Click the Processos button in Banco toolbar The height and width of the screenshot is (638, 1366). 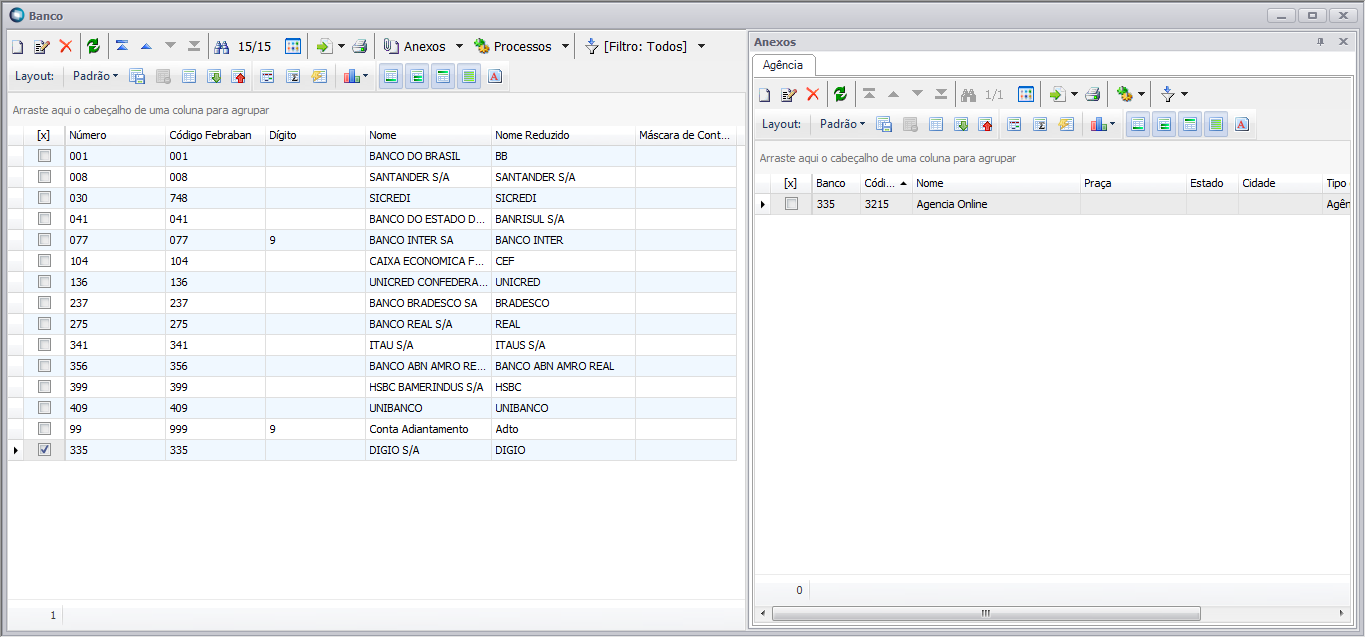(x=513, y=46)
